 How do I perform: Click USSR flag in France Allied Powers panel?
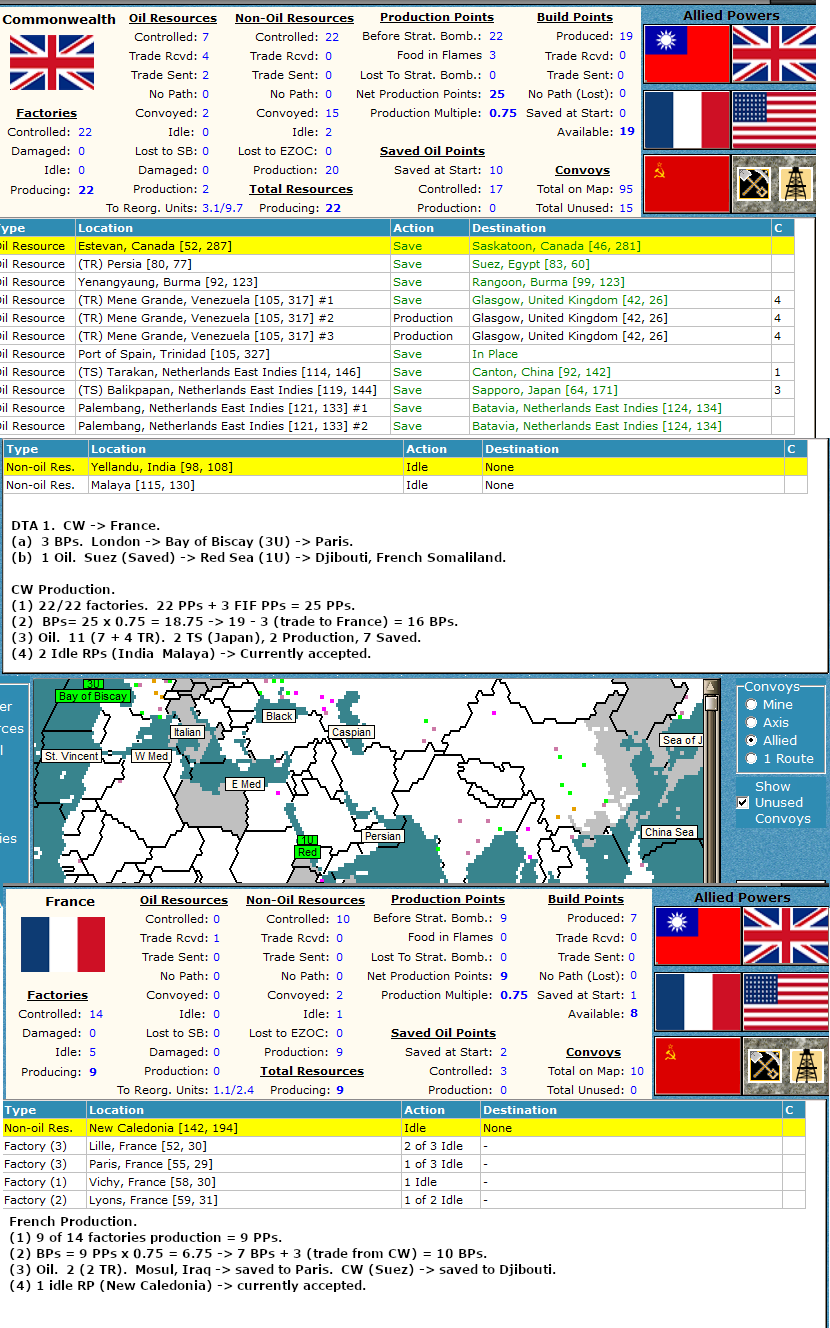click(x=698, y=1066)
